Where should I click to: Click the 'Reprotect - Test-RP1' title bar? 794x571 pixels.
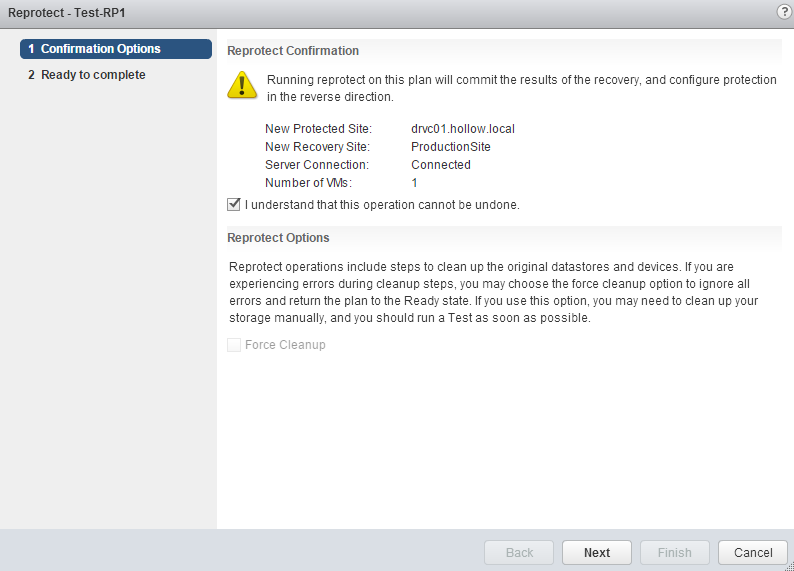coord(67,11)
